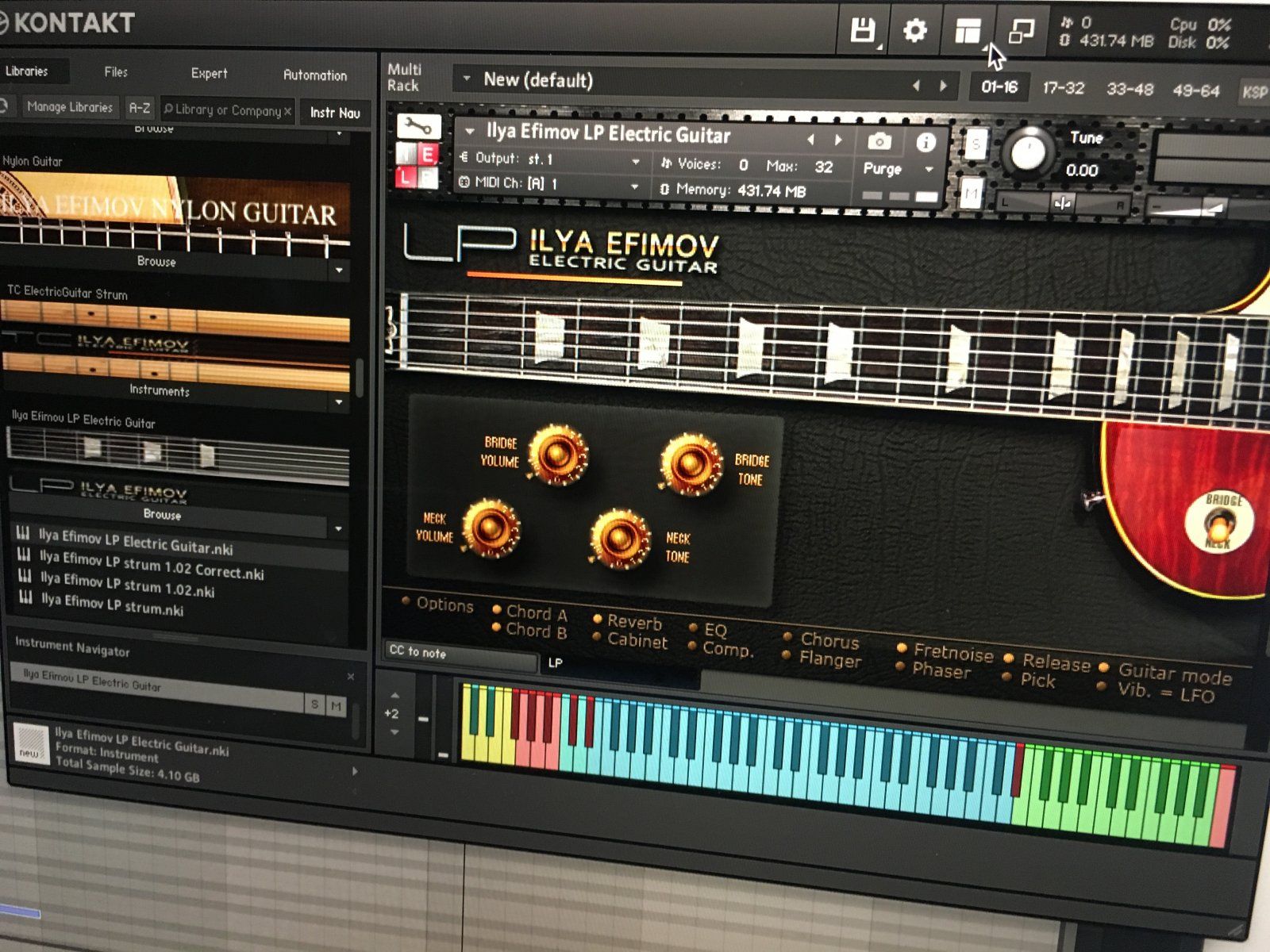Open Kontakt options gear icon

pyautogui.click(x=914, y=31)
